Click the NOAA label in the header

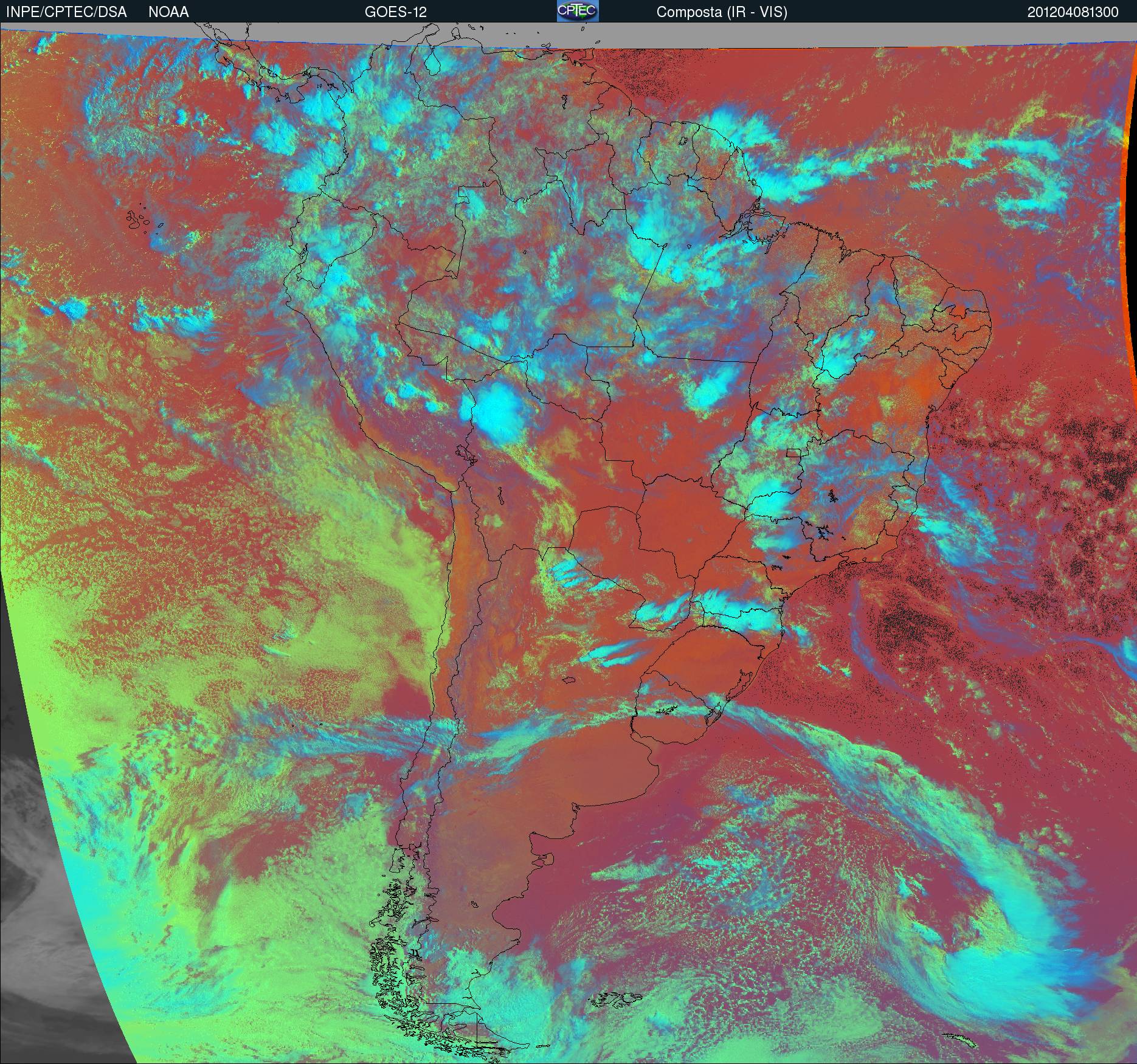[x=168, y=12]
